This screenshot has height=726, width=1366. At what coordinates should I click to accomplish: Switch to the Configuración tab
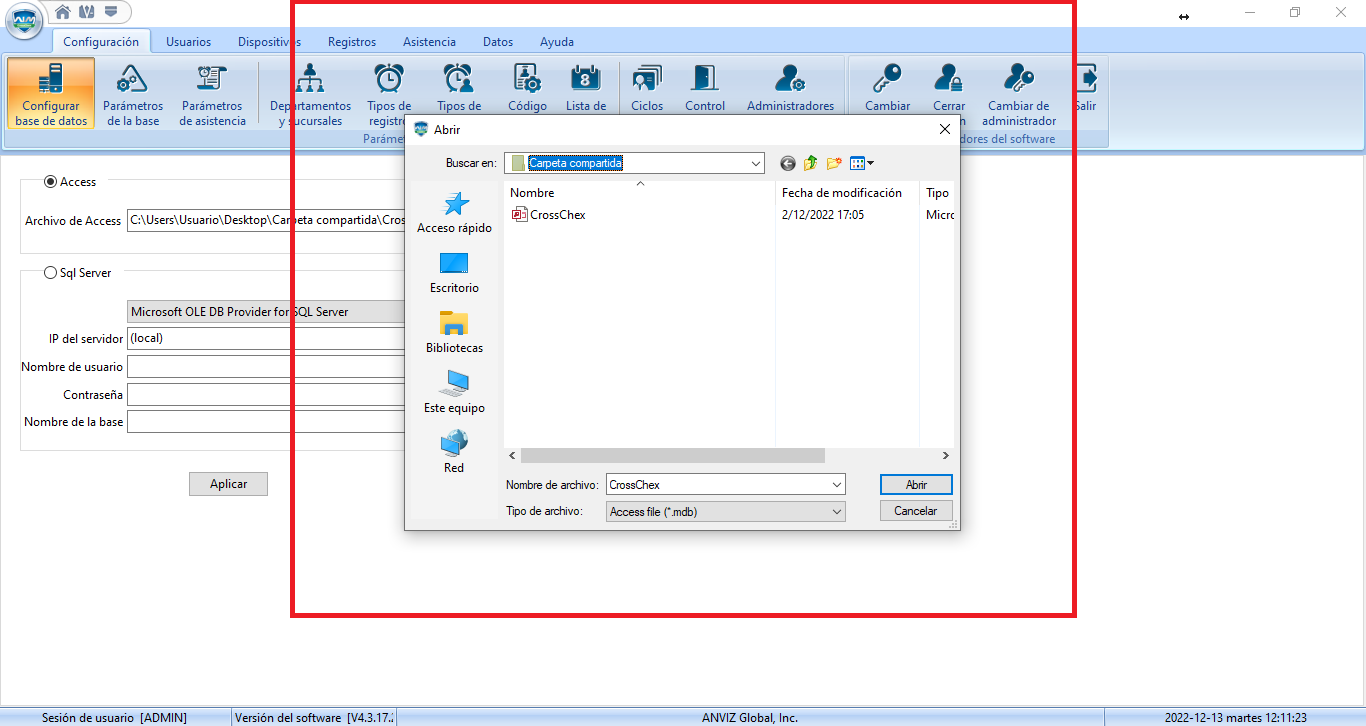pos(101,42)
